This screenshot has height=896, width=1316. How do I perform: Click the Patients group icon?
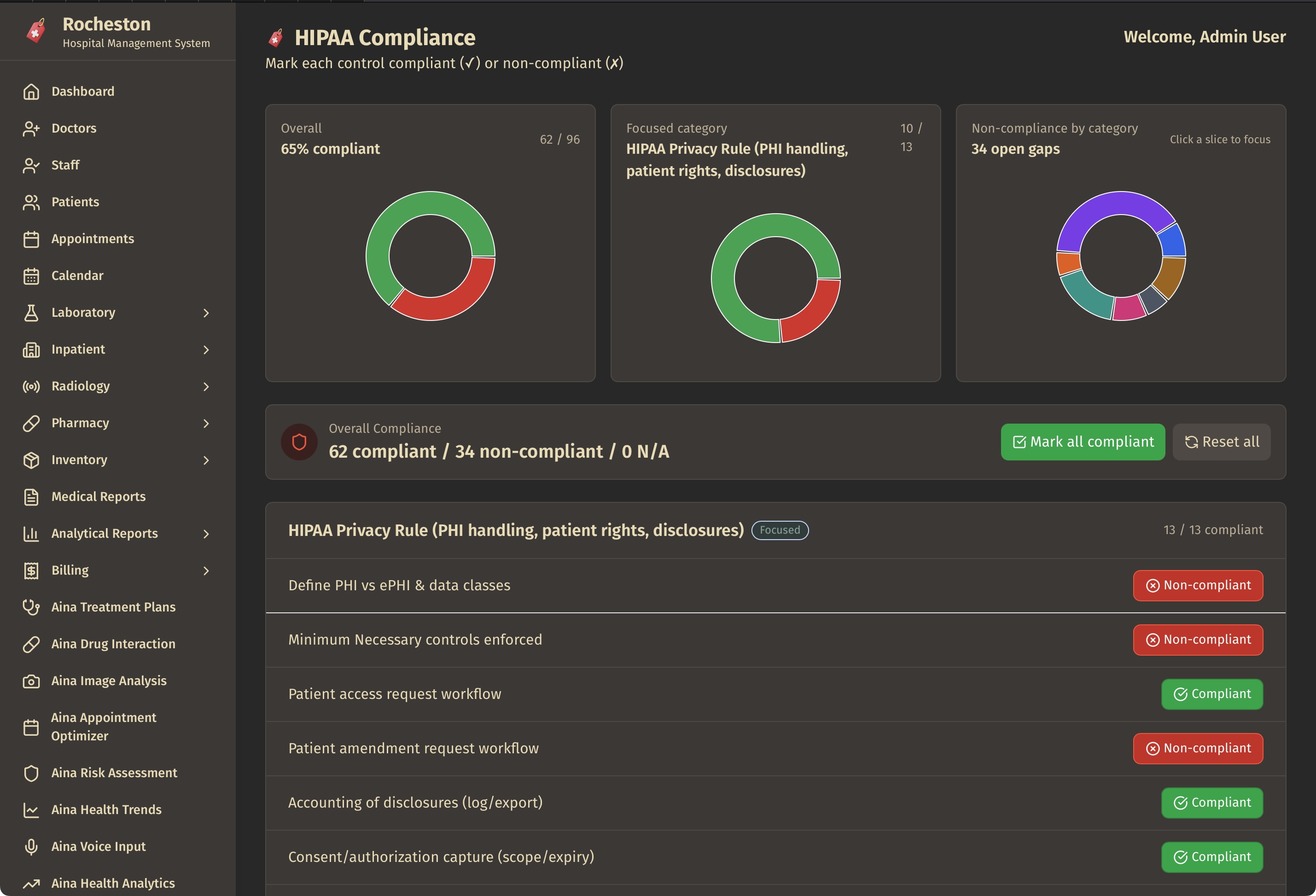32,202
